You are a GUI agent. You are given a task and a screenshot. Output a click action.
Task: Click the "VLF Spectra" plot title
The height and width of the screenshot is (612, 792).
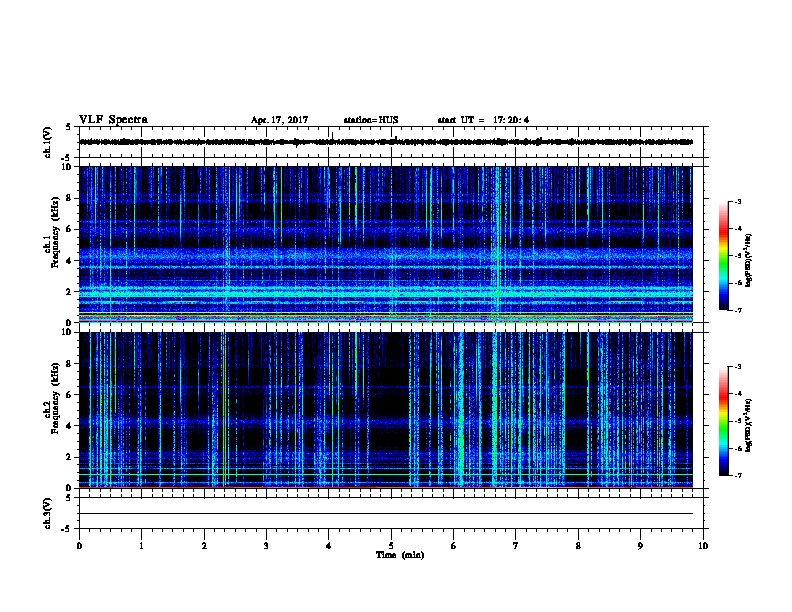(x=113, y=120)
